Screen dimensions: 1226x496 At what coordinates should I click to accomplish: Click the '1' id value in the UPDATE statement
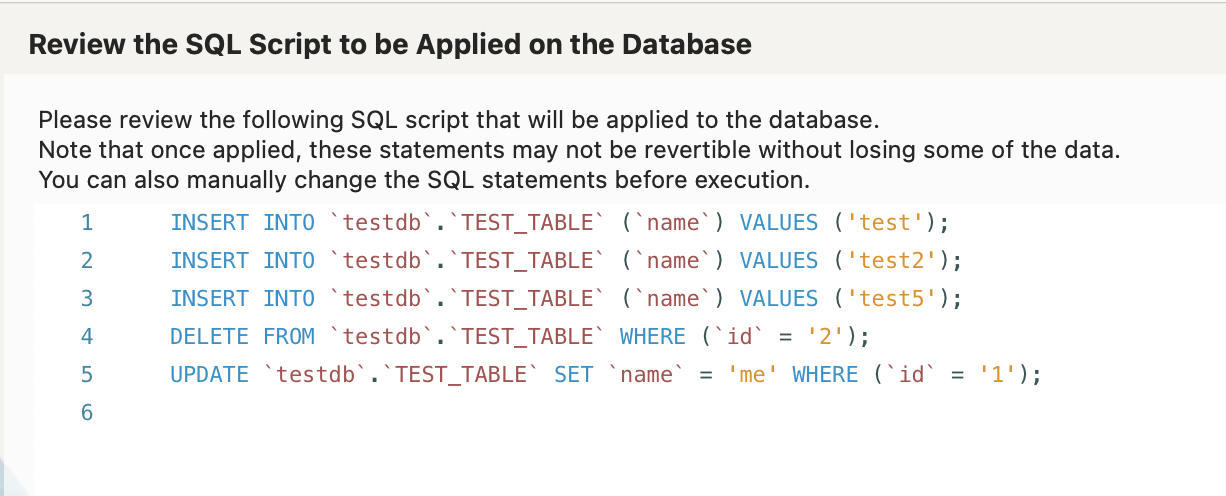997,374
